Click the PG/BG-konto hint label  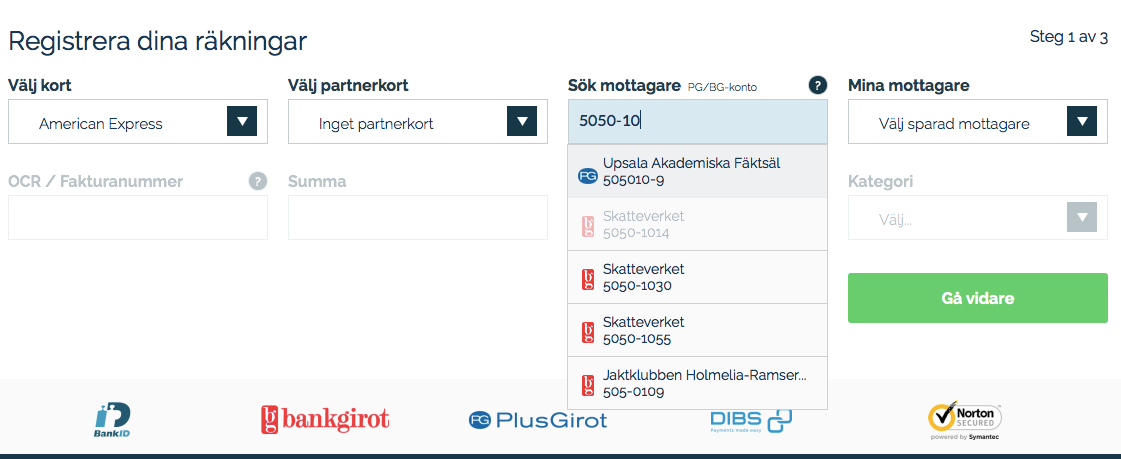pos(722,88)
